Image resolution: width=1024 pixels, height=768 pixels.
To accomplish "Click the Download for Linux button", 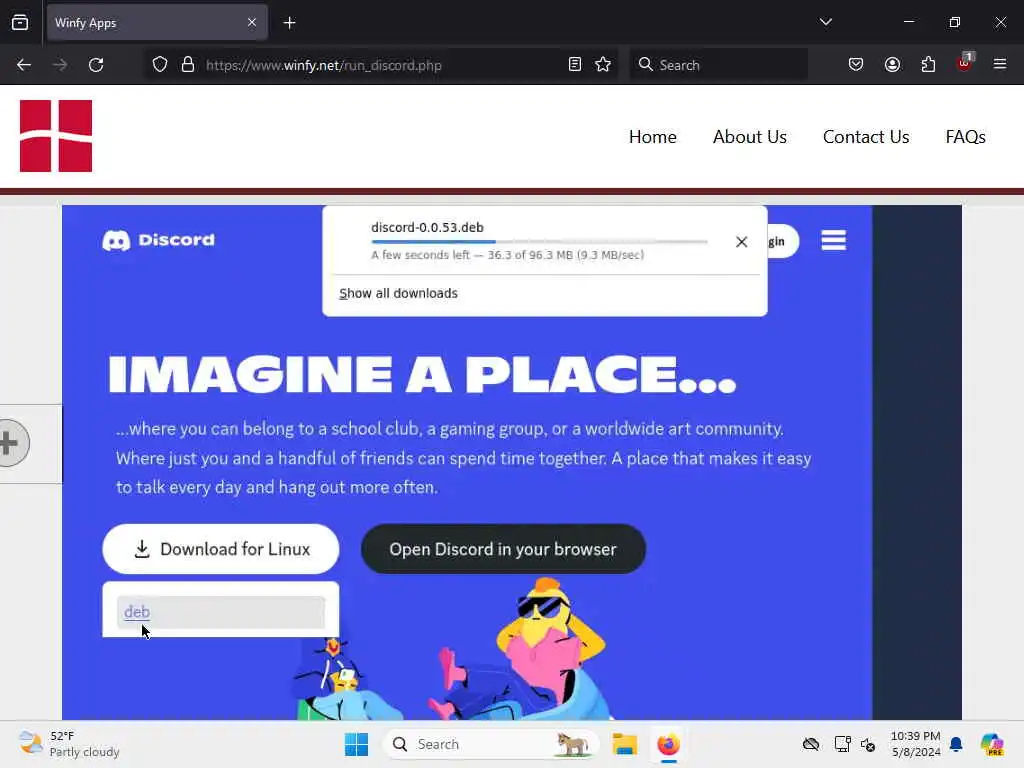I will coord(221,549).
